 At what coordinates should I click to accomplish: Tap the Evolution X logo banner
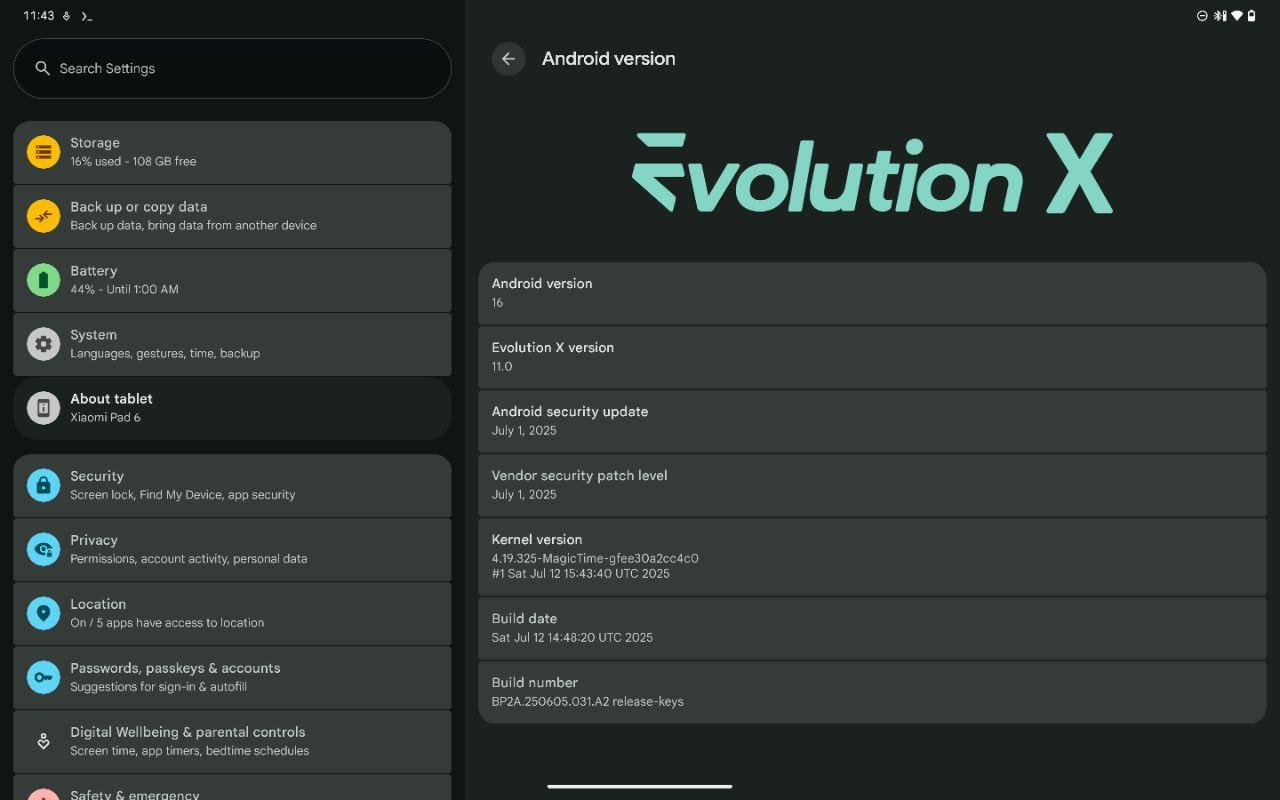tap(872, 172)
